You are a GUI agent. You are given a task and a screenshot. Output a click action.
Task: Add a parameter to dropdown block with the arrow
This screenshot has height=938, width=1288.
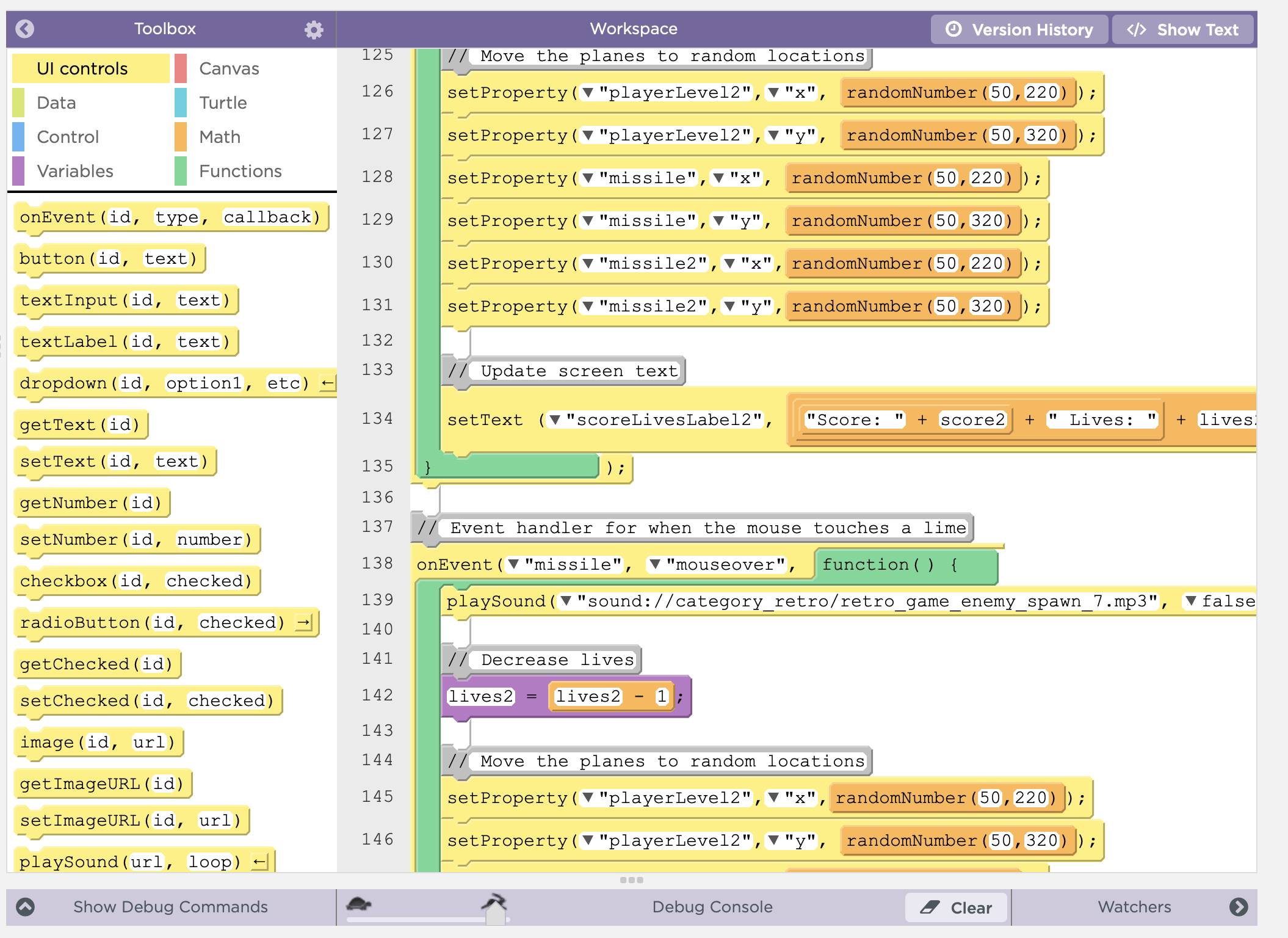click(x=328, y=384)
